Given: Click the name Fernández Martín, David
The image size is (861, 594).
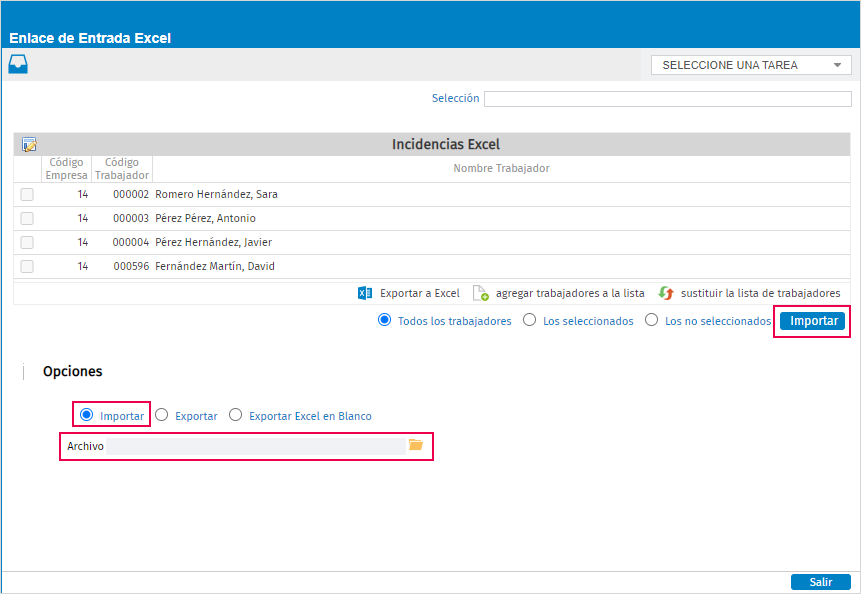Looking at the screenshot, I should (215, 266).
